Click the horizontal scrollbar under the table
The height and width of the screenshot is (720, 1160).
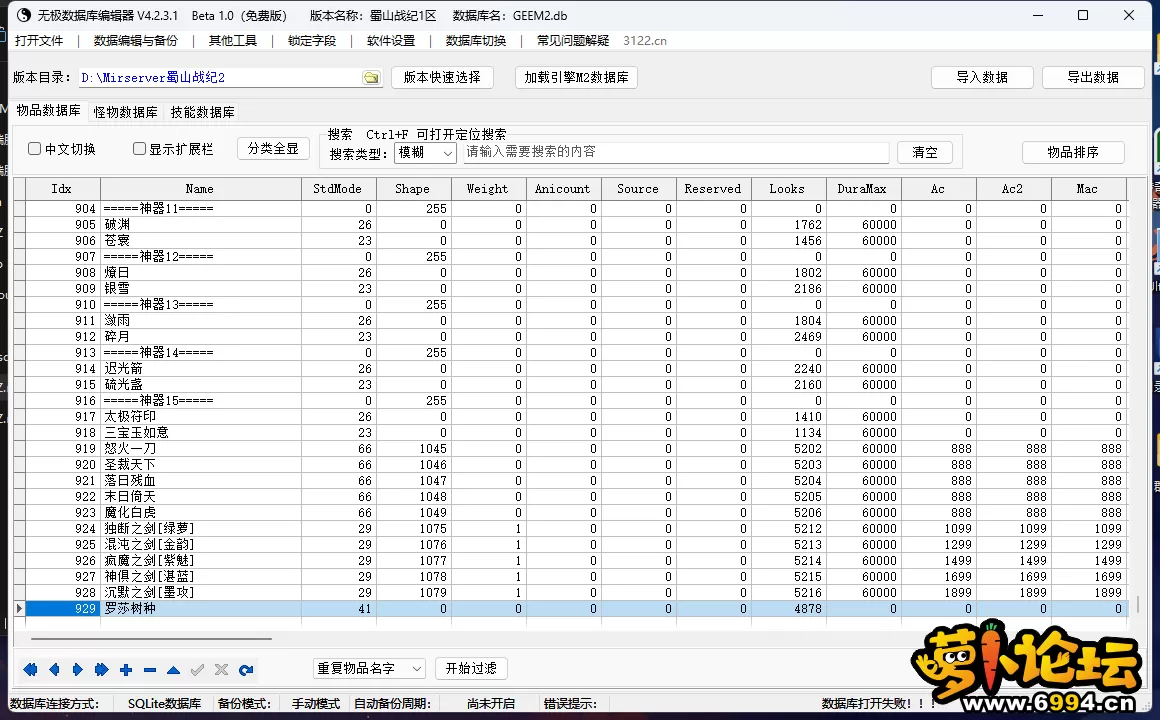151,638
